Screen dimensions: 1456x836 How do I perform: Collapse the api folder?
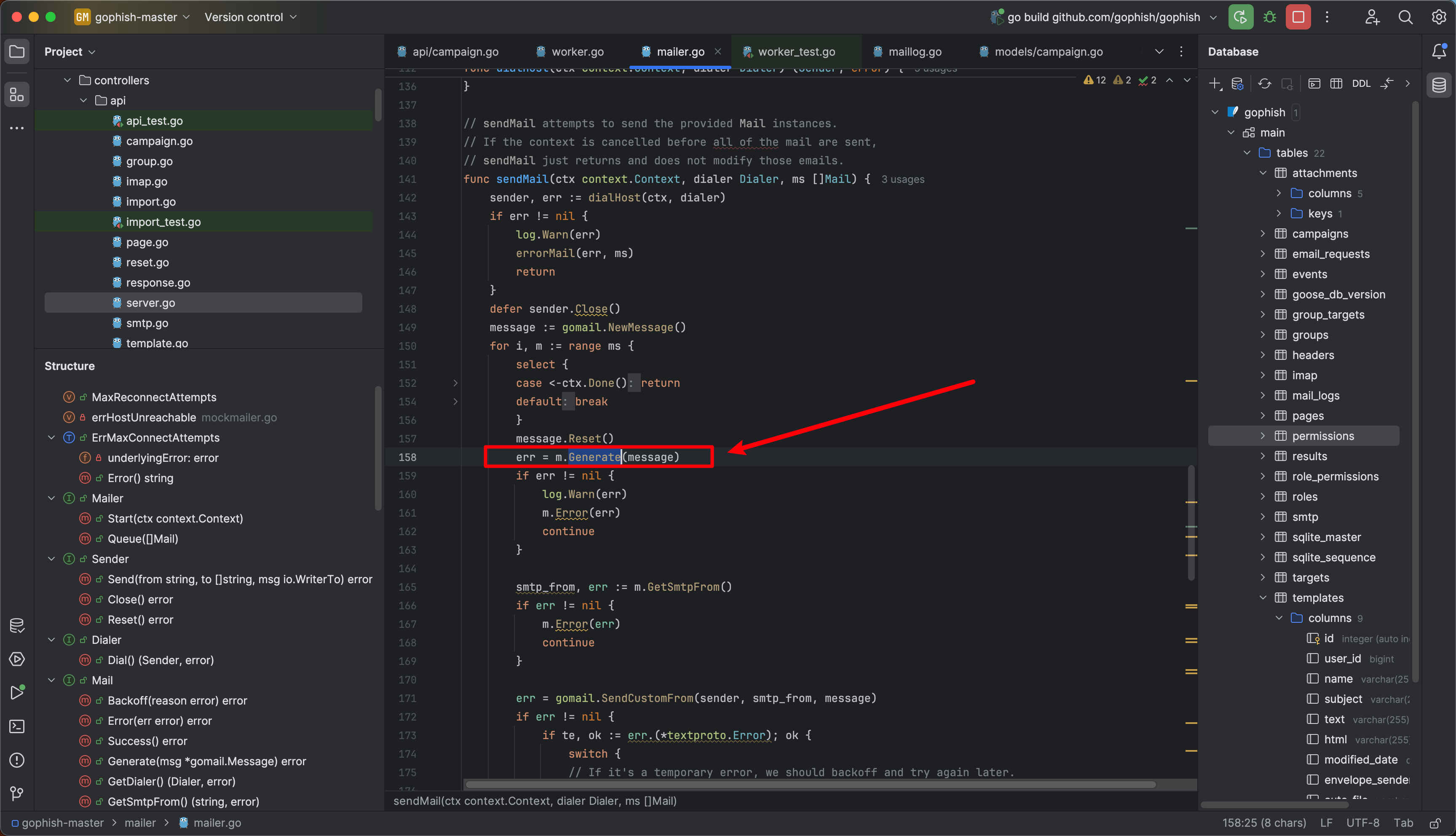(84, 100)
